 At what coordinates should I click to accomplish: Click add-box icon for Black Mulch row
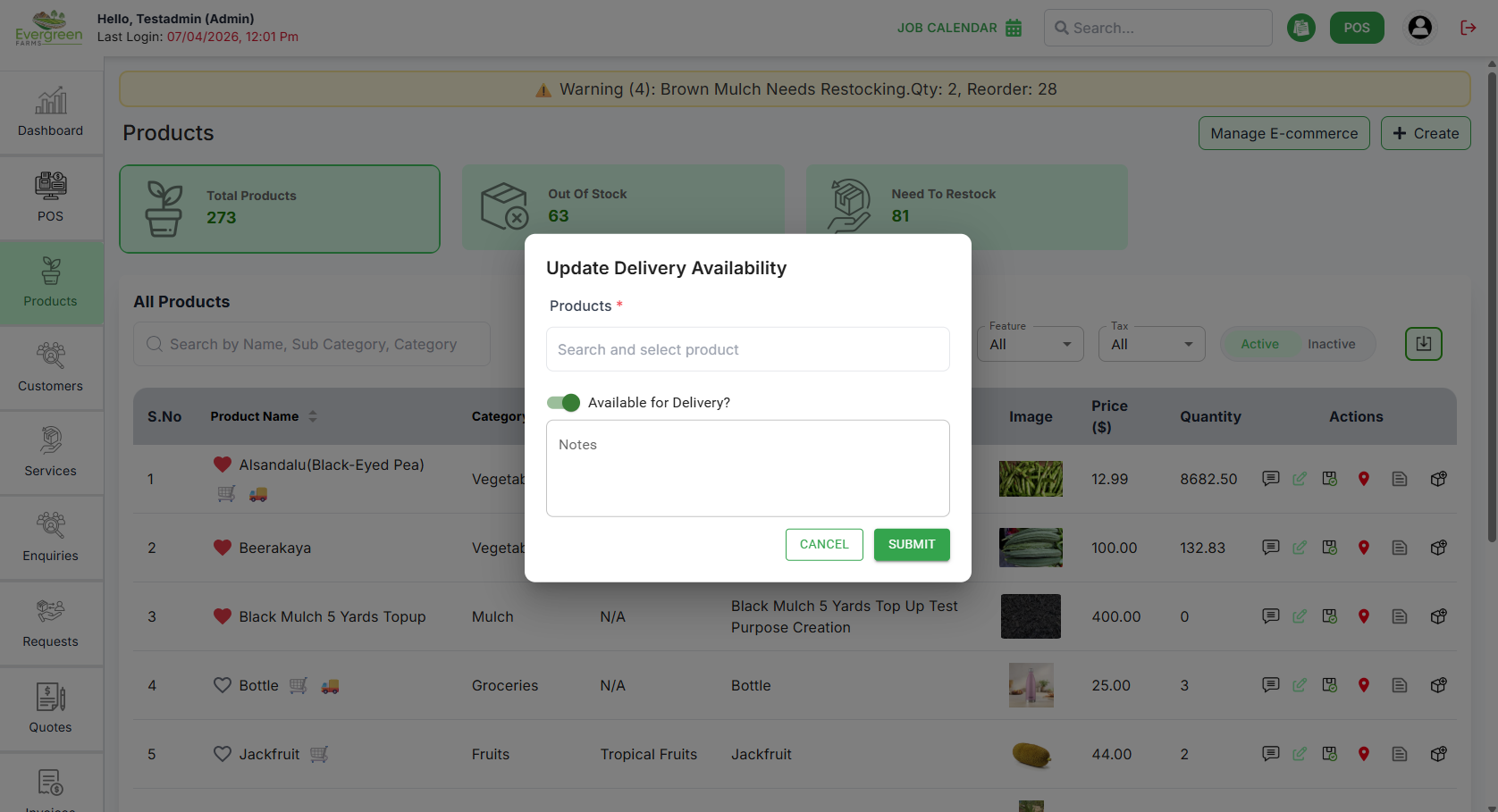pyautogui.click(x=1439, y=616)
